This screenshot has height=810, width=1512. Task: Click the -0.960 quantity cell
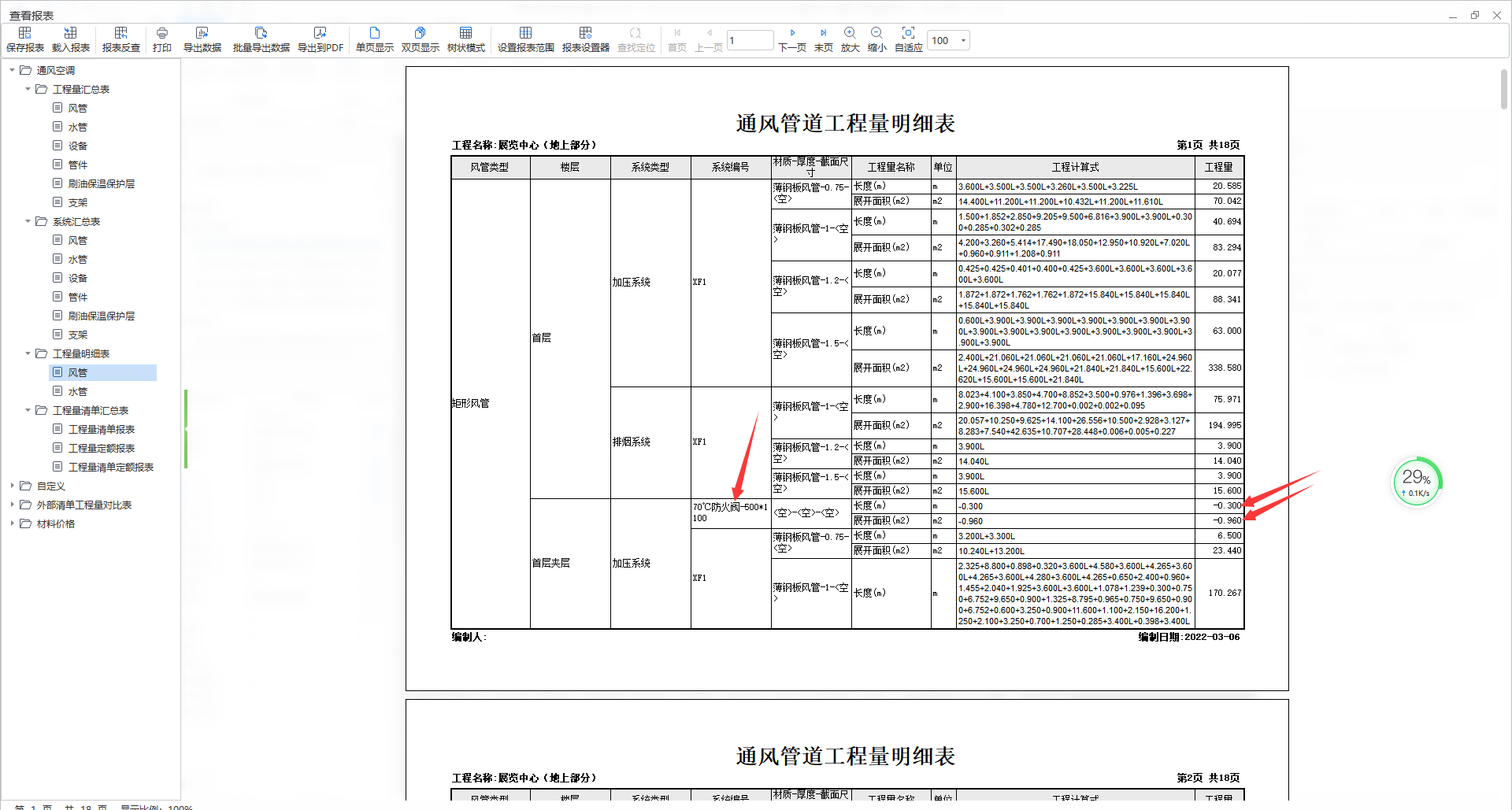[x=1219, y=520]
